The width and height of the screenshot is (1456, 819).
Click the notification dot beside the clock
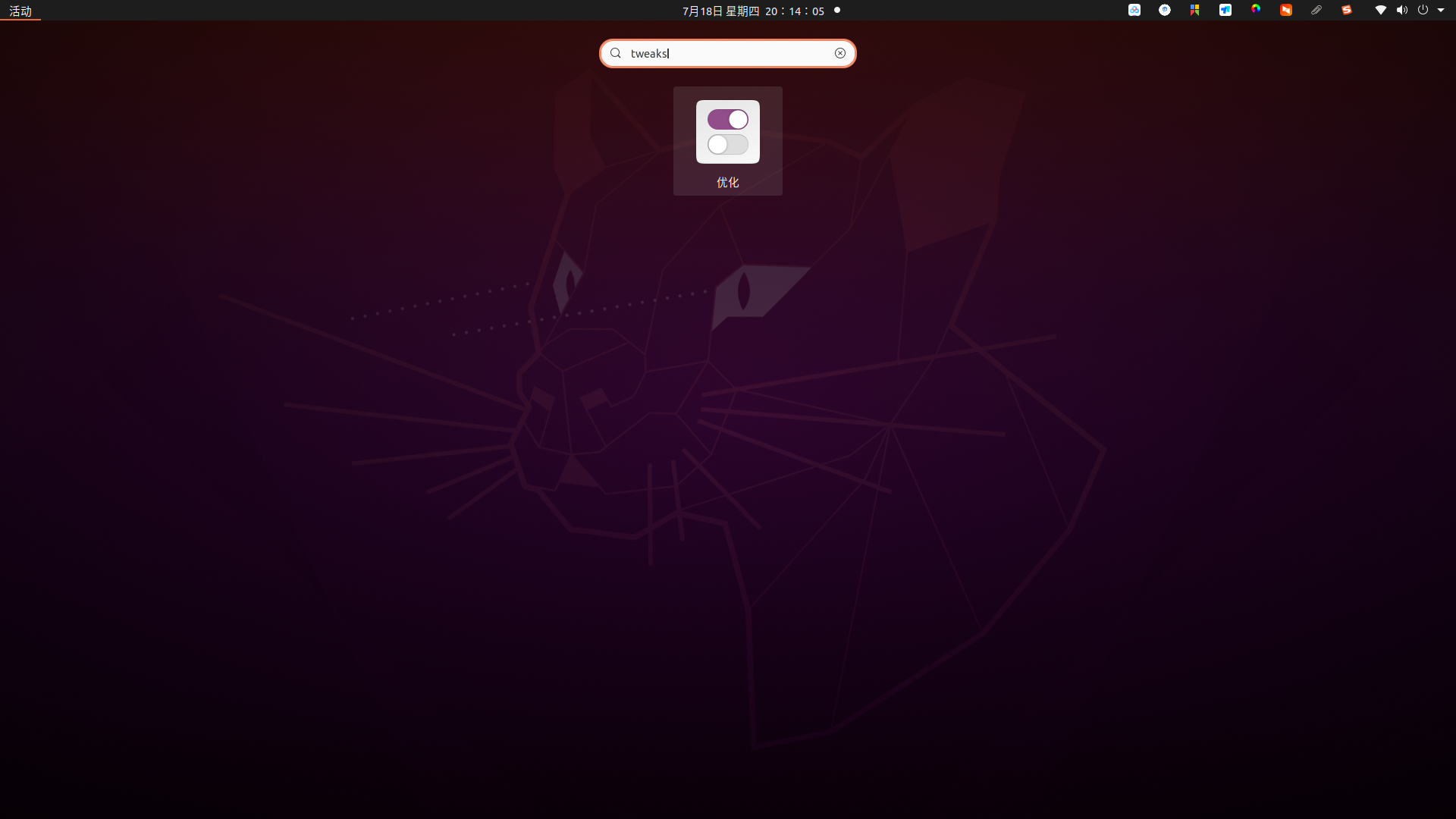(837, 11)
